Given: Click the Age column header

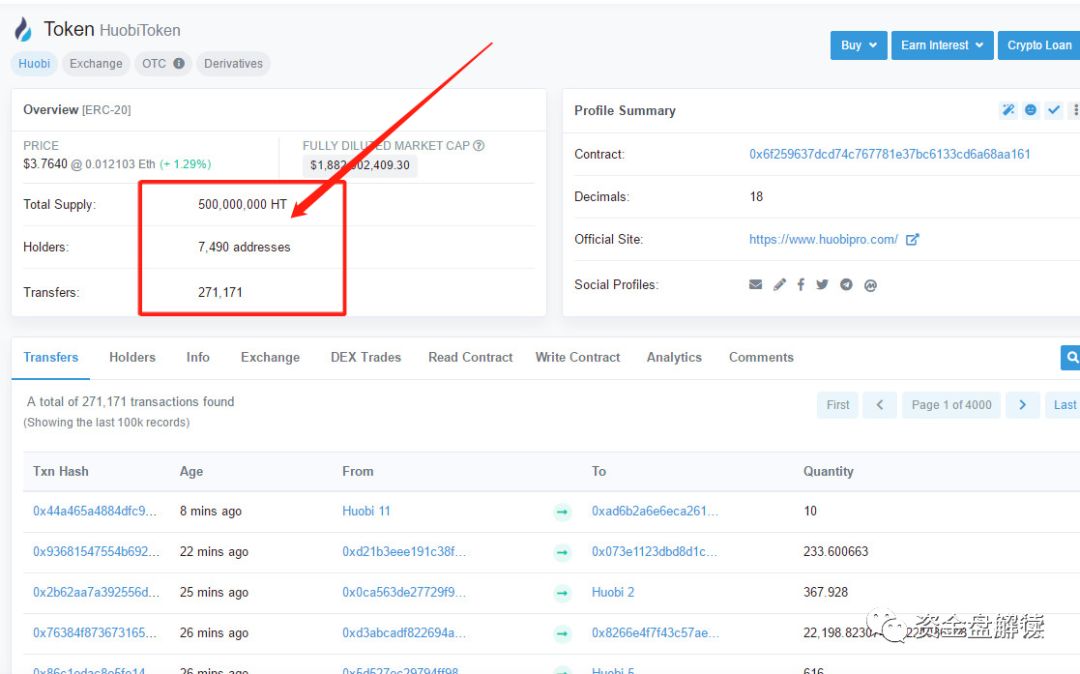Looking at the screenshot, I should [x=191, y=472].
